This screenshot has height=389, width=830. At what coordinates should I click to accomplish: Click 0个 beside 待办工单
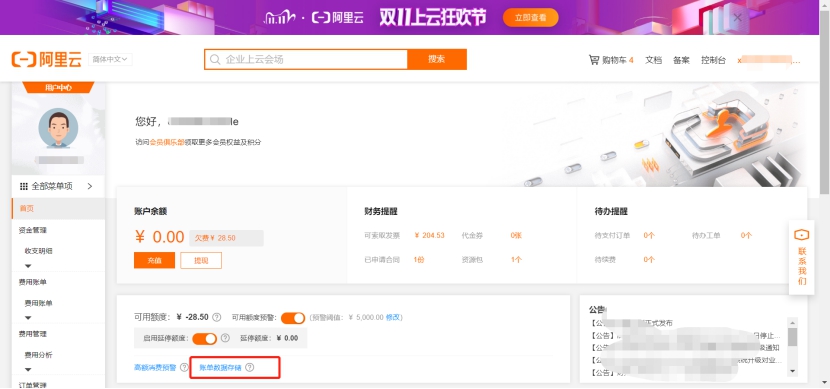746,236
